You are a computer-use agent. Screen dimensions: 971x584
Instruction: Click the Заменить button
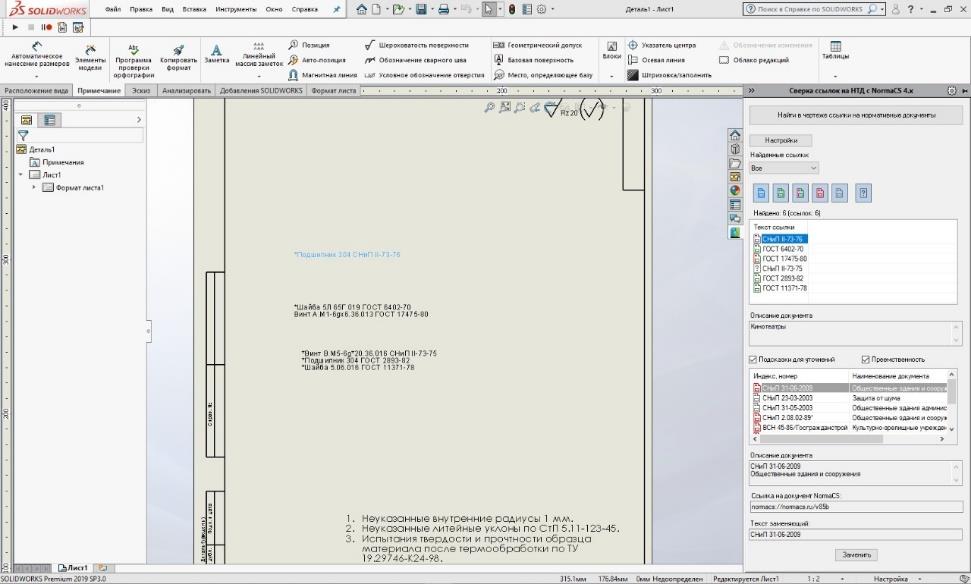coord(856,554)
